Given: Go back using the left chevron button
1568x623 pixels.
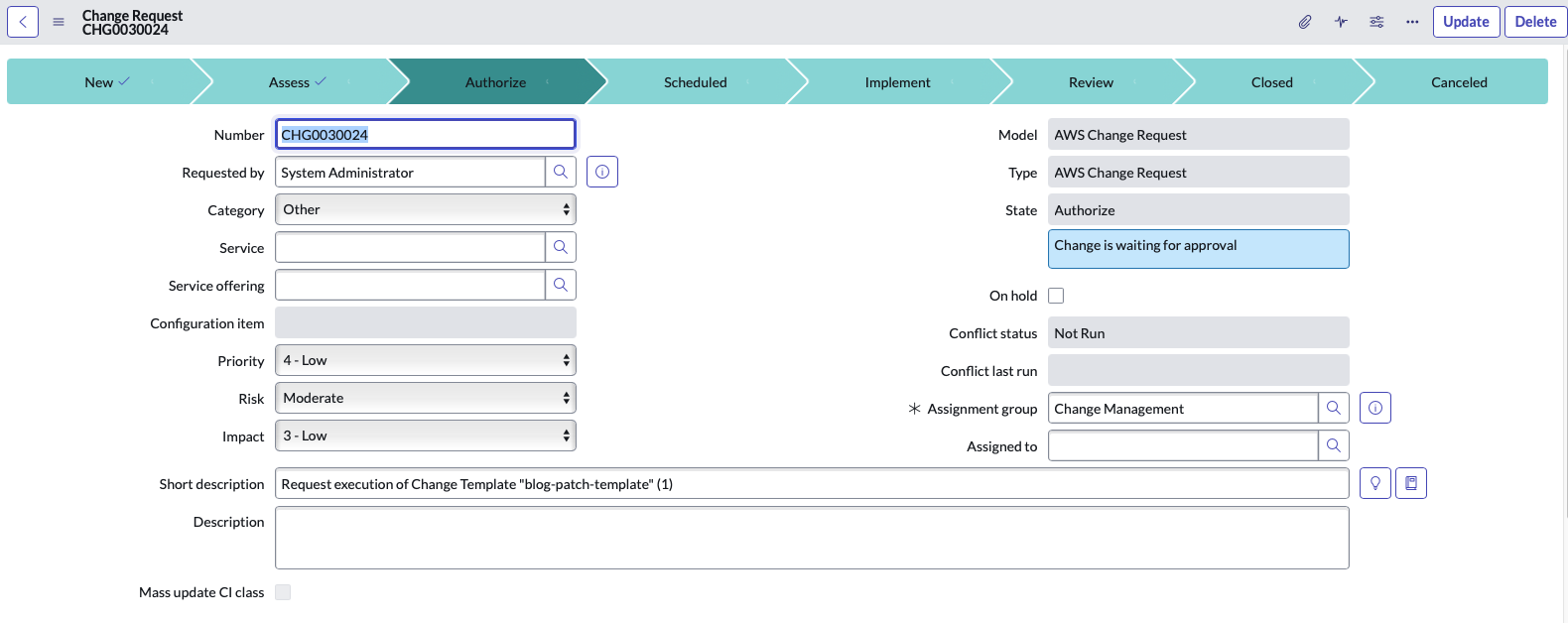Looking at the screenshot, I should click(23, 22).
